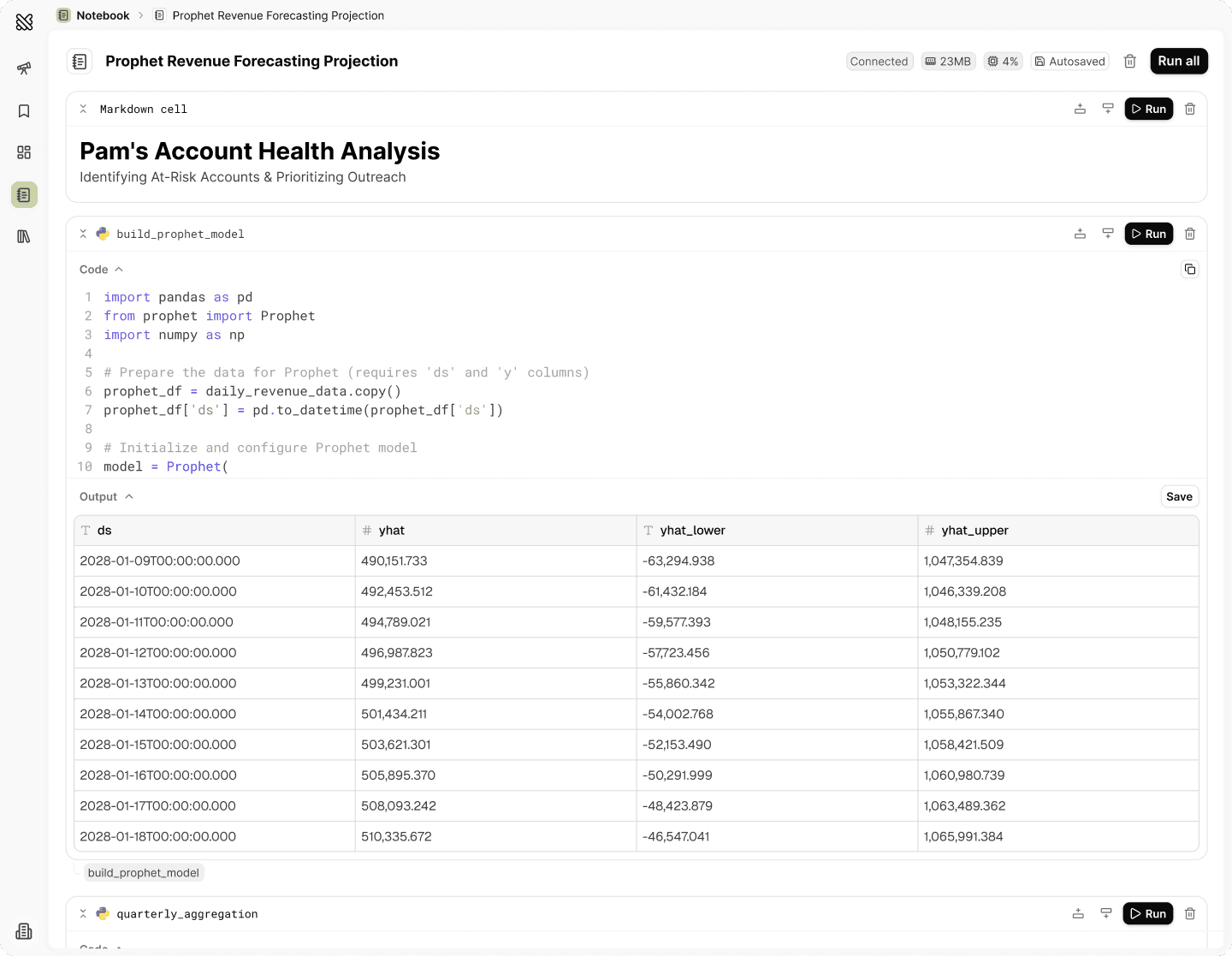Click the notebook title text
This screenshot has width=1232, height=956.
tap(252, 62)
